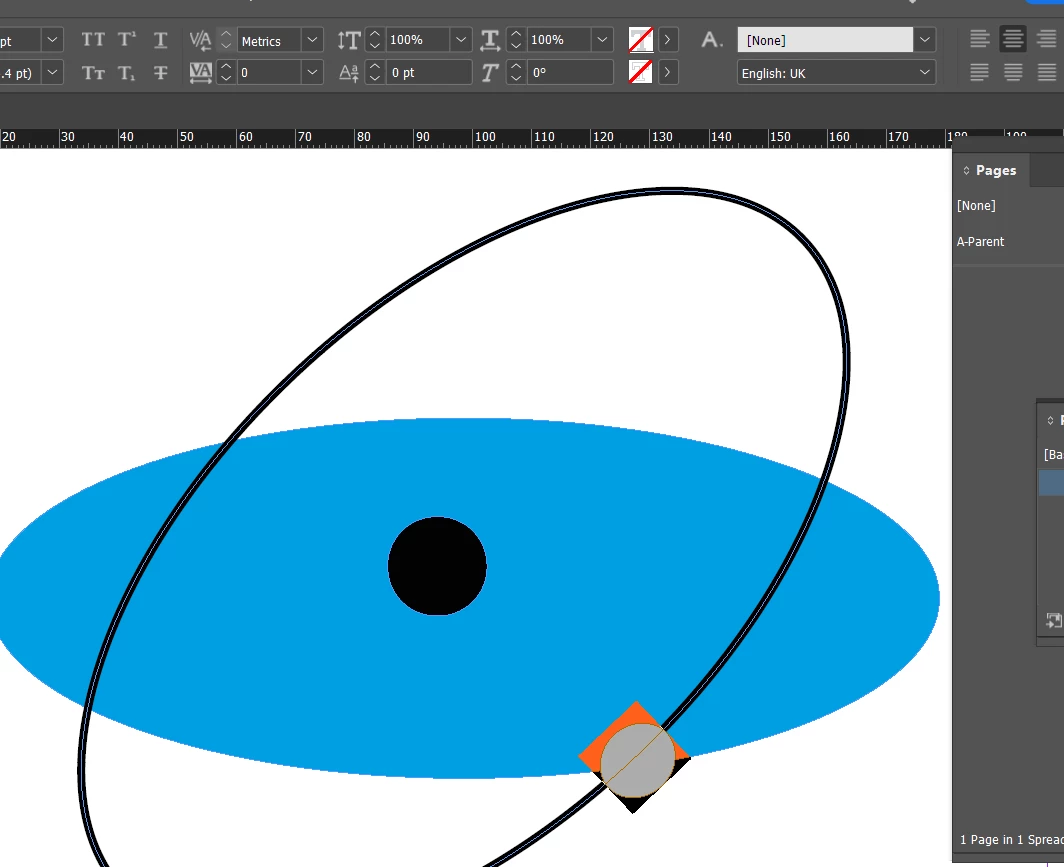Click the '1 Page in 1 Spread' status text
The height and width of the screenshot is (867, 1064).
[x=1011, y=840]
